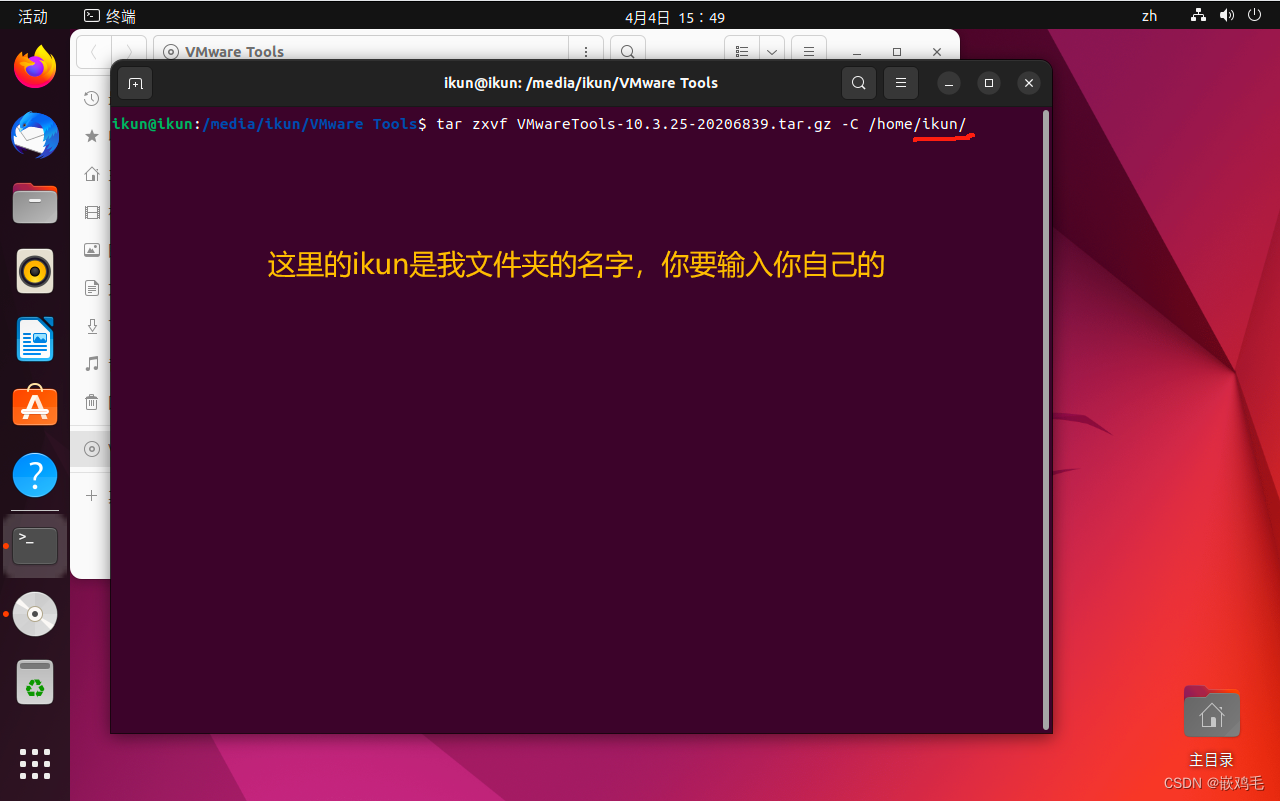Launch LibreOffice Writer from the dock
This screenshot has width=1280, height=801.
[x=35, y=339]
